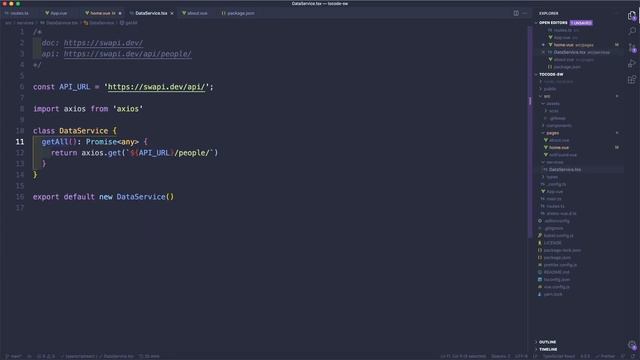Open https://swapi.dev/api/people/ comment link
Image resolution: width=640 pixels, height=360 pixels.
pyautogui.click(x=127, y=54)
